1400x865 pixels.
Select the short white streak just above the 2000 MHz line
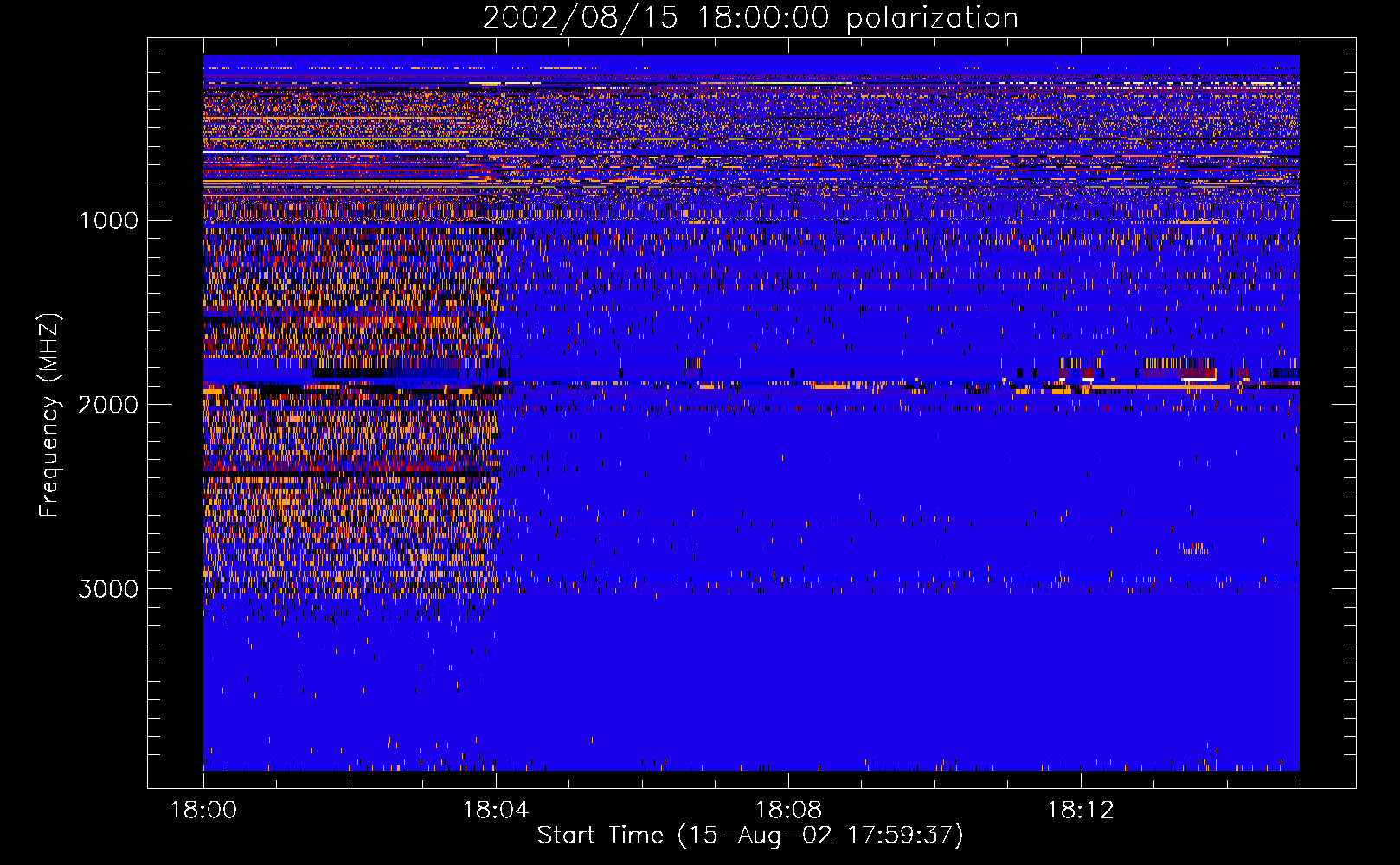tap(1199, 380)
